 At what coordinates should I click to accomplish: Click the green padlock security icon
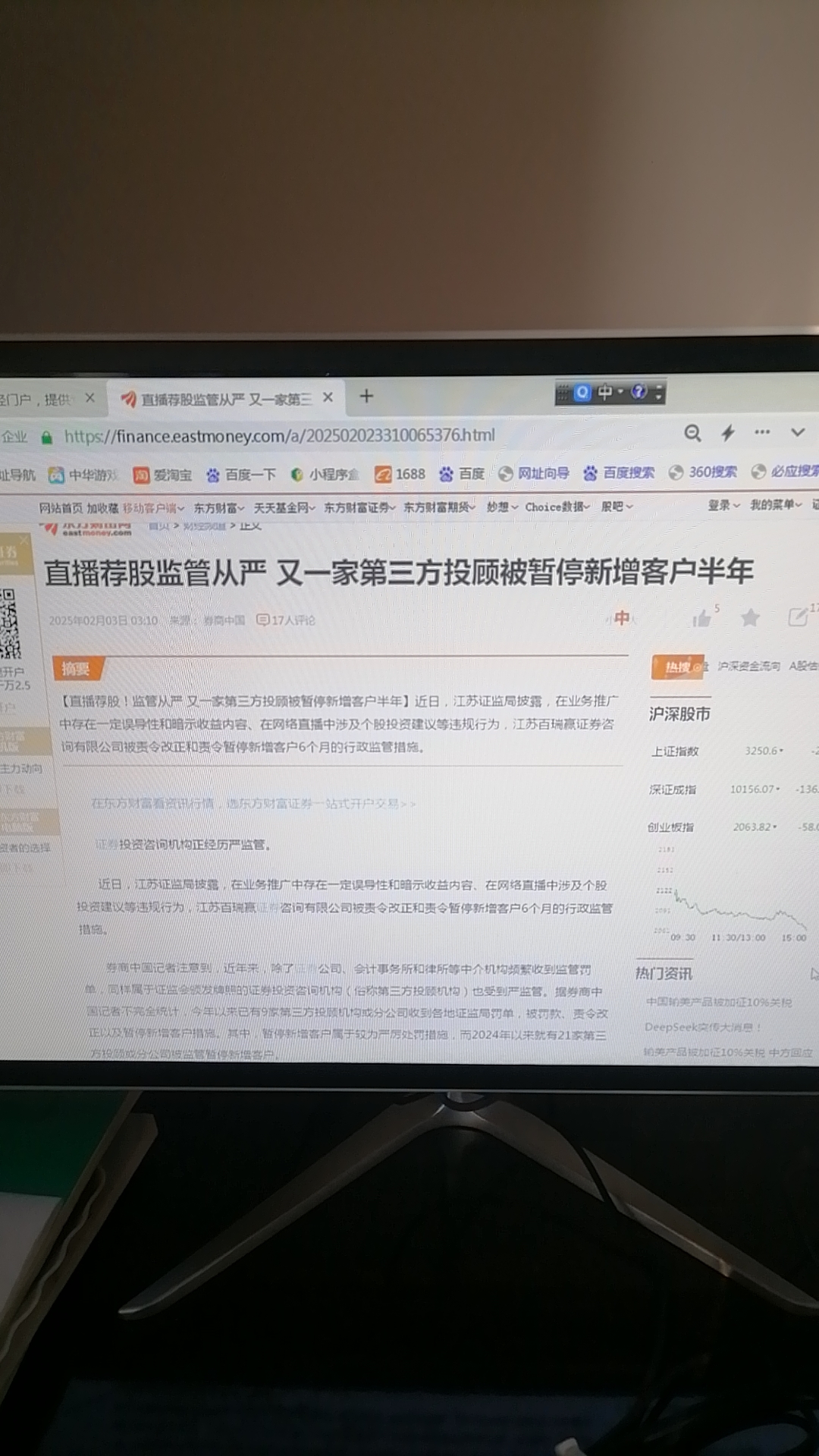[47, 438]
